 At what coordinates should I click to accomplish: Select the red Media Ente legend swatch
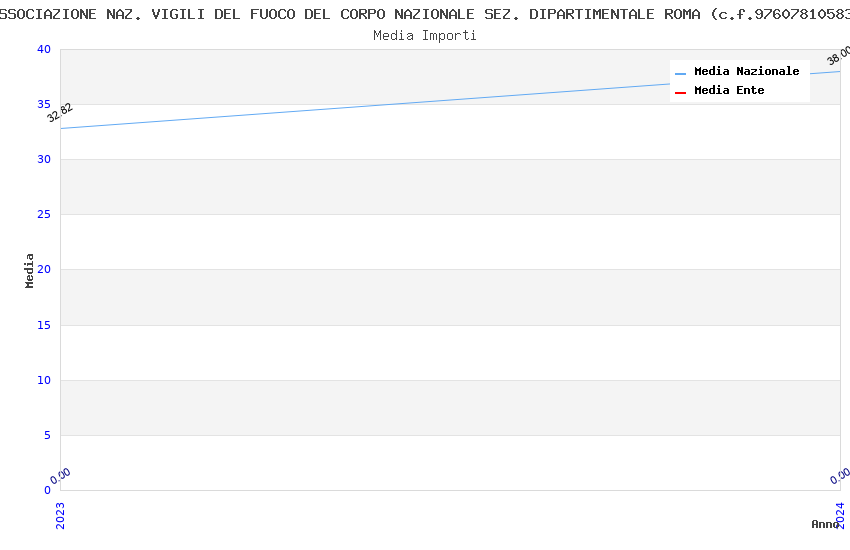[680, 93]
